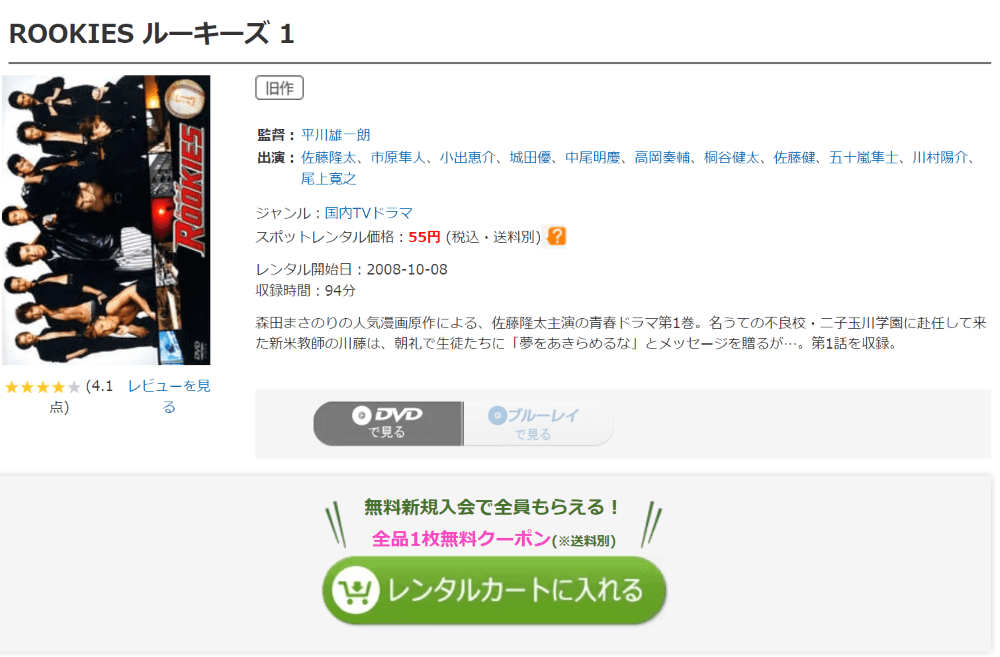Viewport: 1000px width, 657px height.
Task: Open the 国内TVドラマ genre link
Action: point(369,213)
